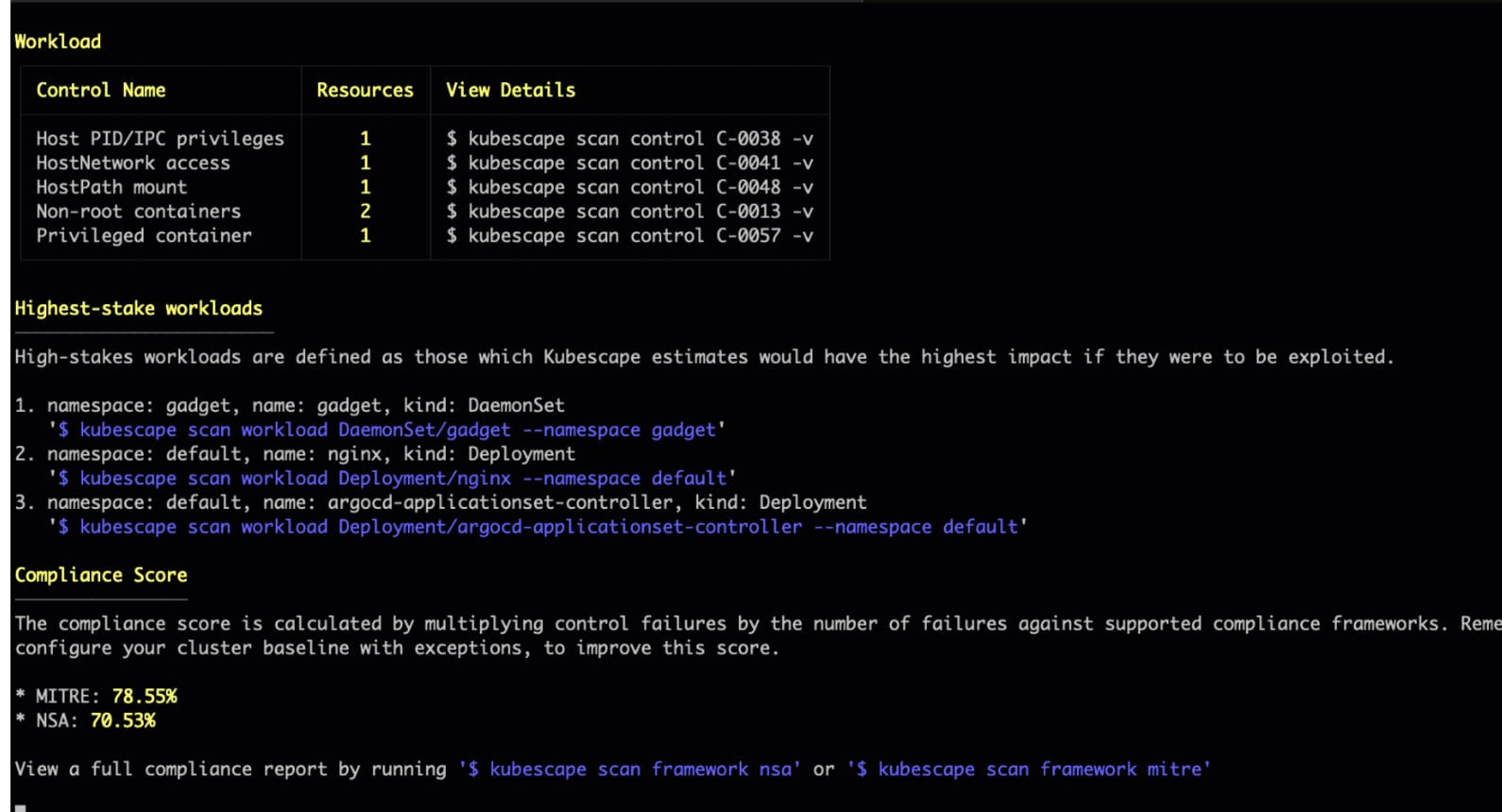Click the 'Deployment/argocd-applicationset-controller' scan command
The width and height of the screenshot is (1502, 812).
pos(538,527)
